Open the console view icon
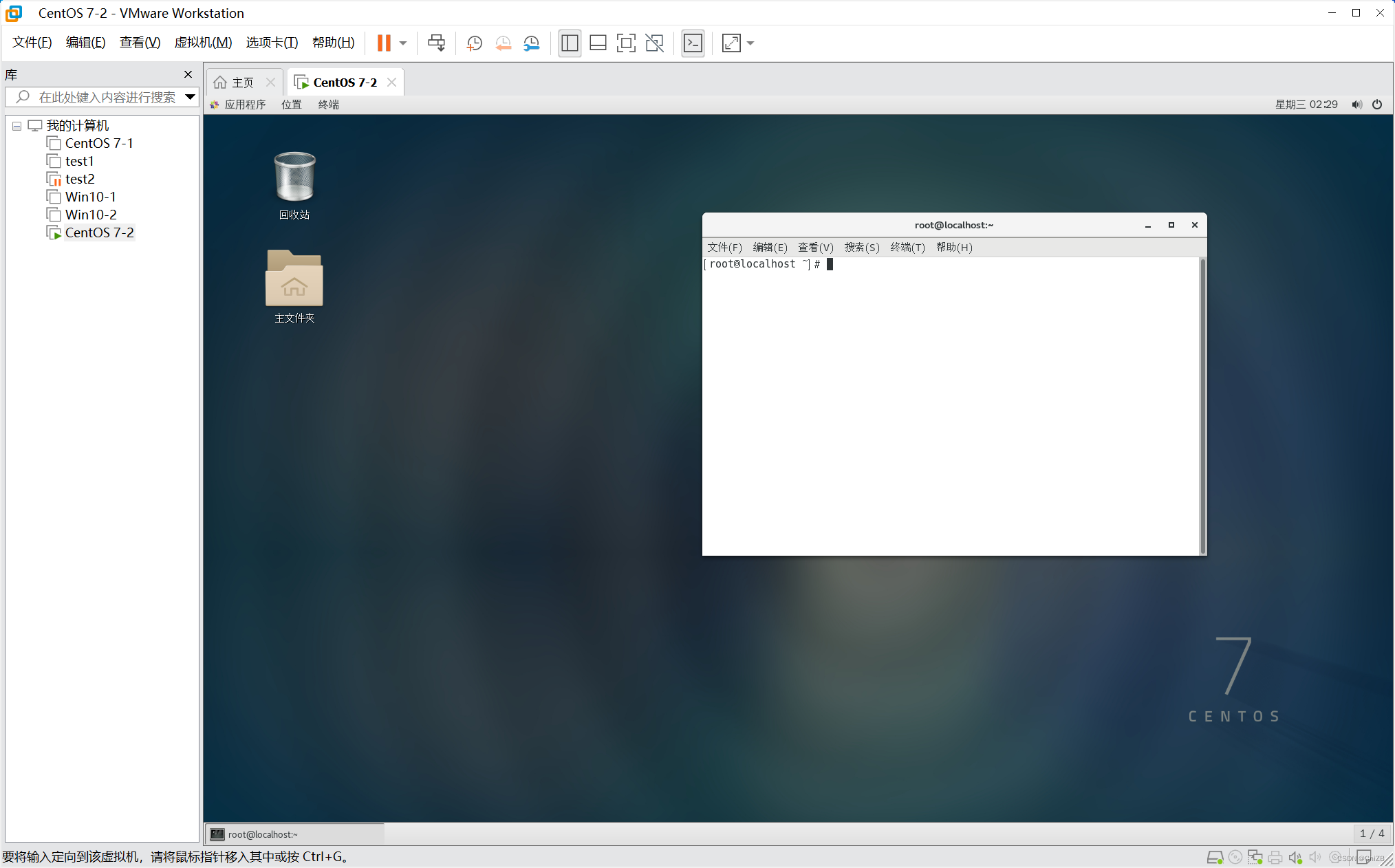 [x=693, y=43]
